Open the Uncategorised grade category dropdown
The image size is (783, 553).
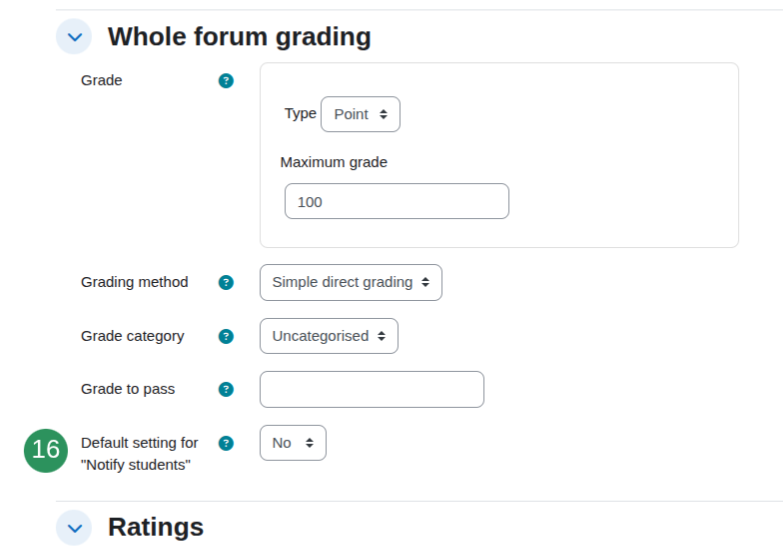[329, 336]
